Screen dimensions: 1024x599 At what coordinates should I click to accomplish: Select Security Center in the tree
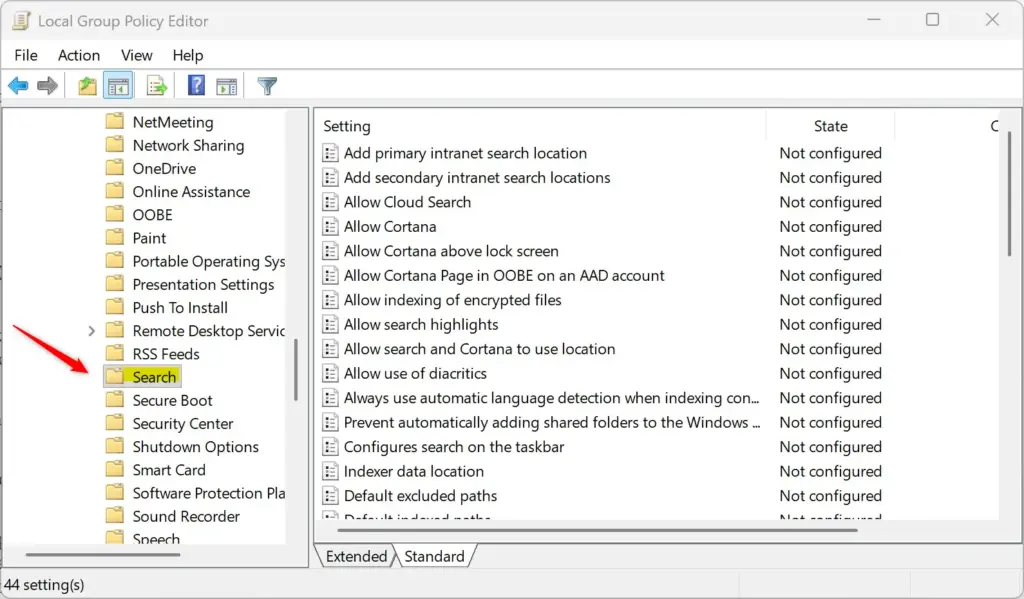click(183, 423)
